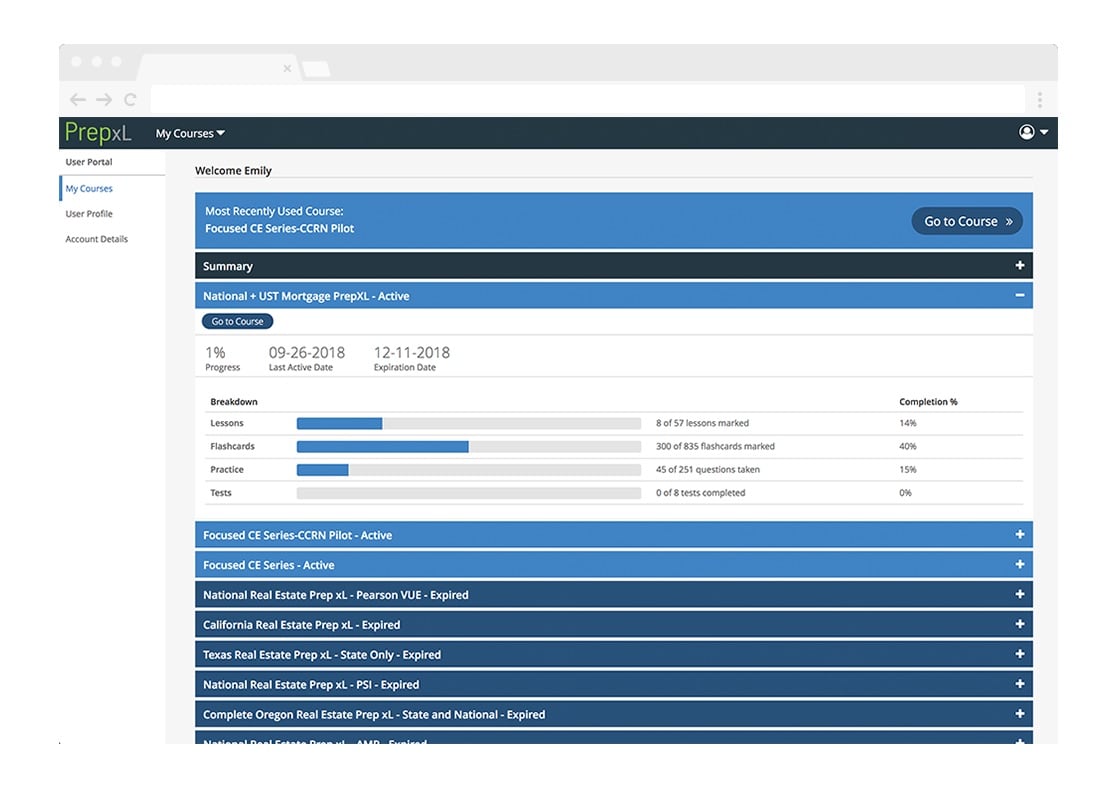Click the PrepXL logo
The height and width of the screenshot is (787, 1101).
point(98,133)
